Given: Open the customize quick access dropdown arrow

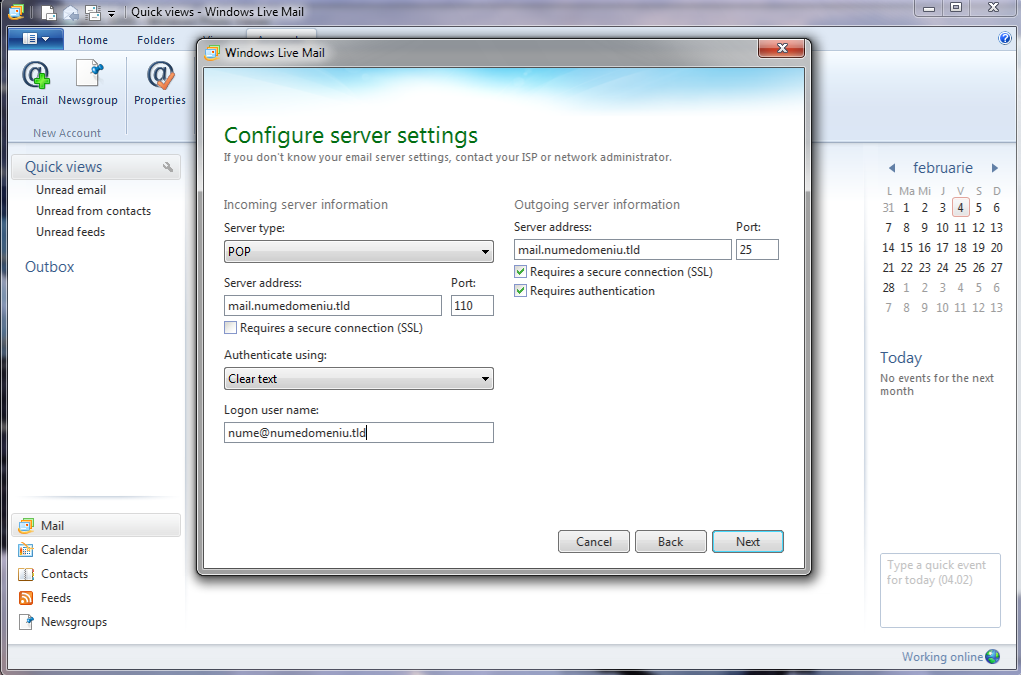Looking at the screenshot, I should pos(111,13).
